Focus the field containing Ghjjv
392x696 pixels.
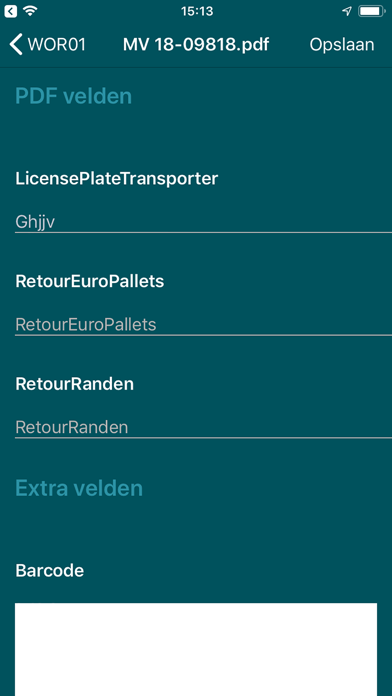coord(203,222)
